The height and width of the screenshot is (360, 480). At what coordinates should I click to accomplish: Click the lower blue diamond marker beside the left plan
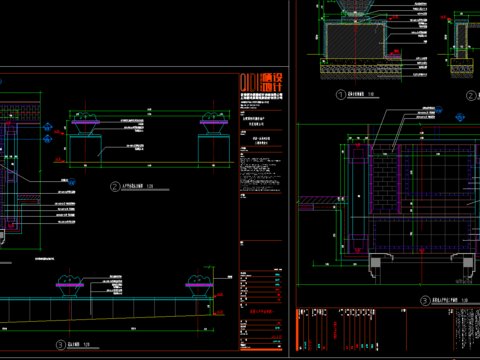tap(47, 139)
